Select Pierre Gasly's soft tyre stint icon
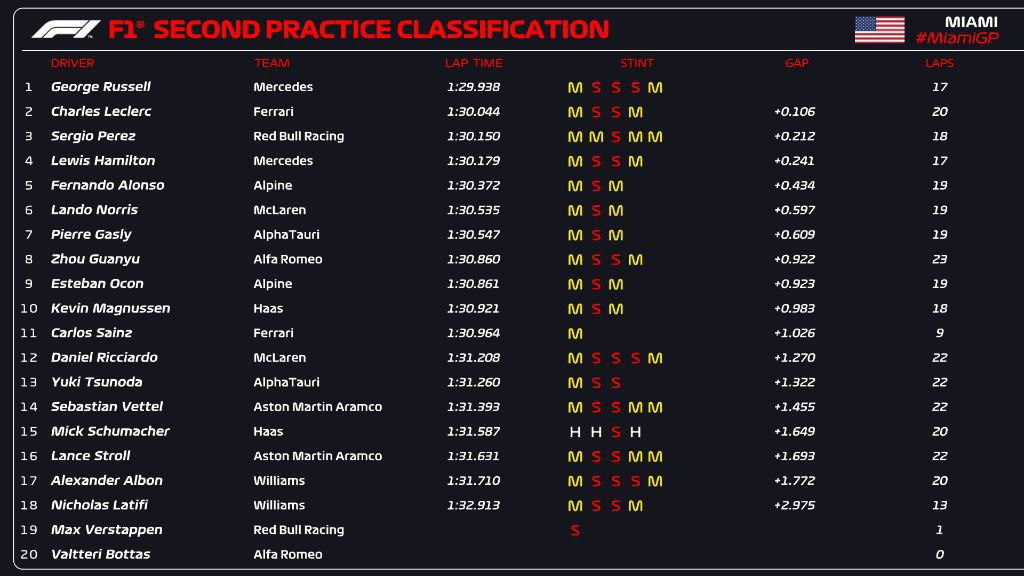 click(595, 235)
